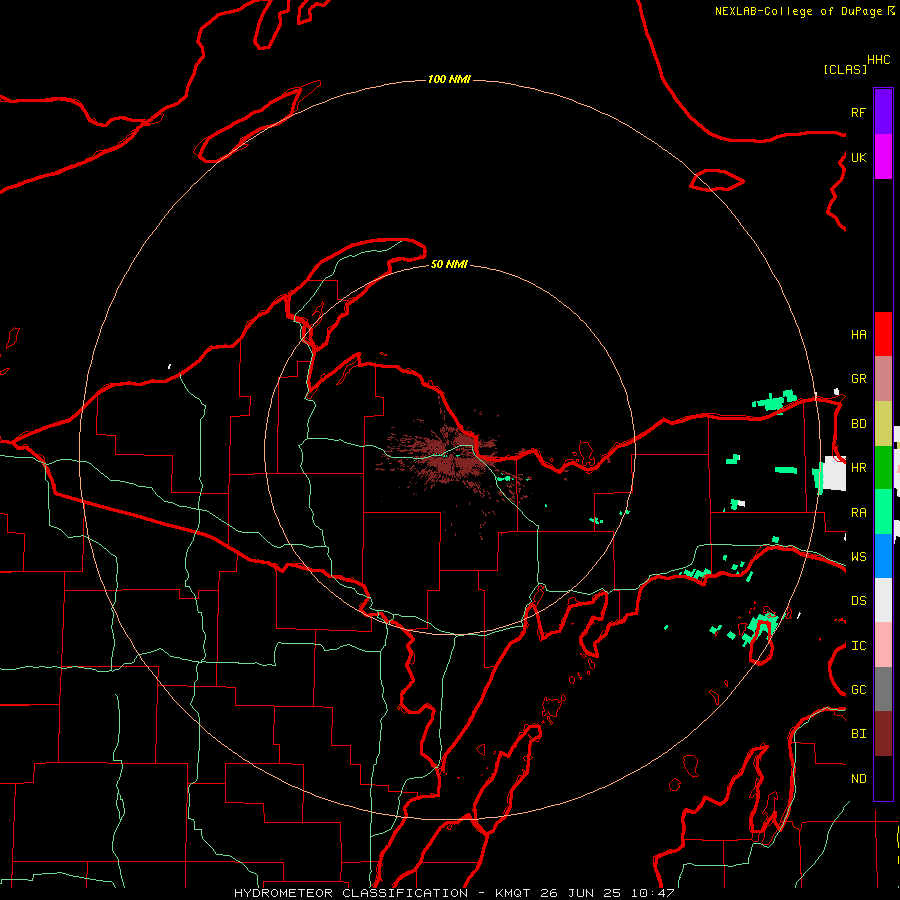The height and width of the screenshot is (900, 900).
Task: Click the 10:47 timestamp text
Action: (652, 893)
